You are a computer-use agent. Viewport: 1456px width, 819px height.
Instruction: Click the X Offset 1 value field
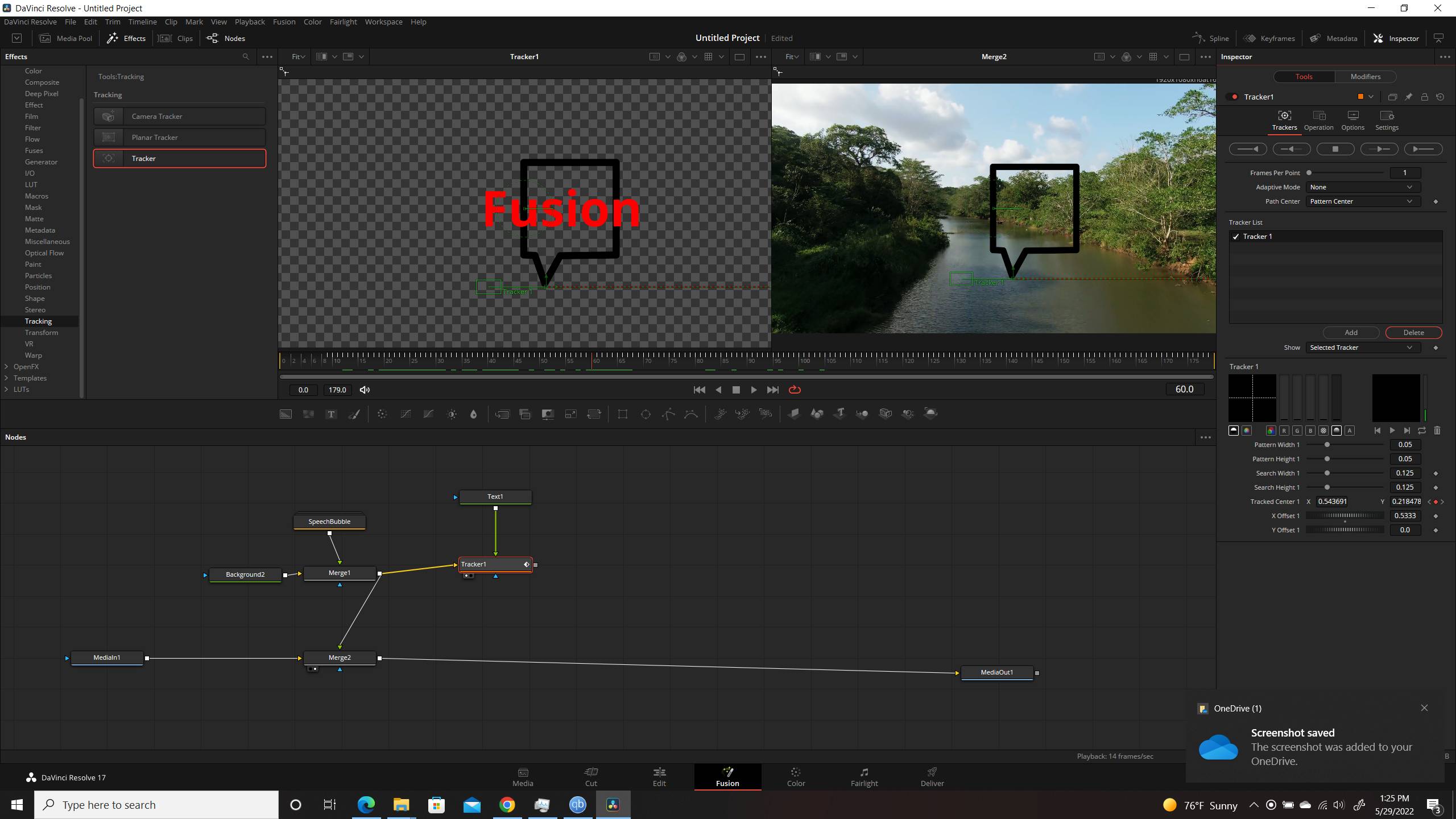pos(1405,516)
